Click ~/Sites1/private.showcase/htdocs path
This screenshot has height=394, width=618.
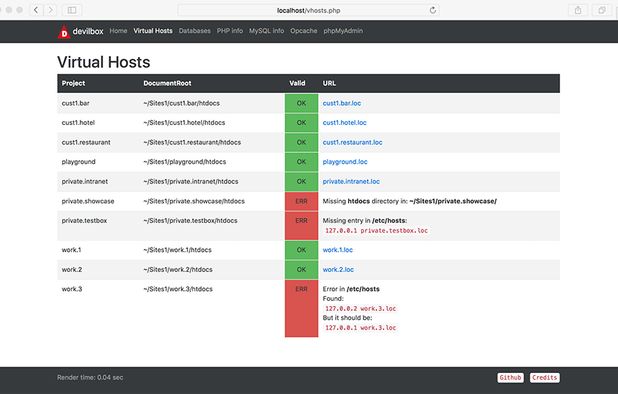point(194,201)
